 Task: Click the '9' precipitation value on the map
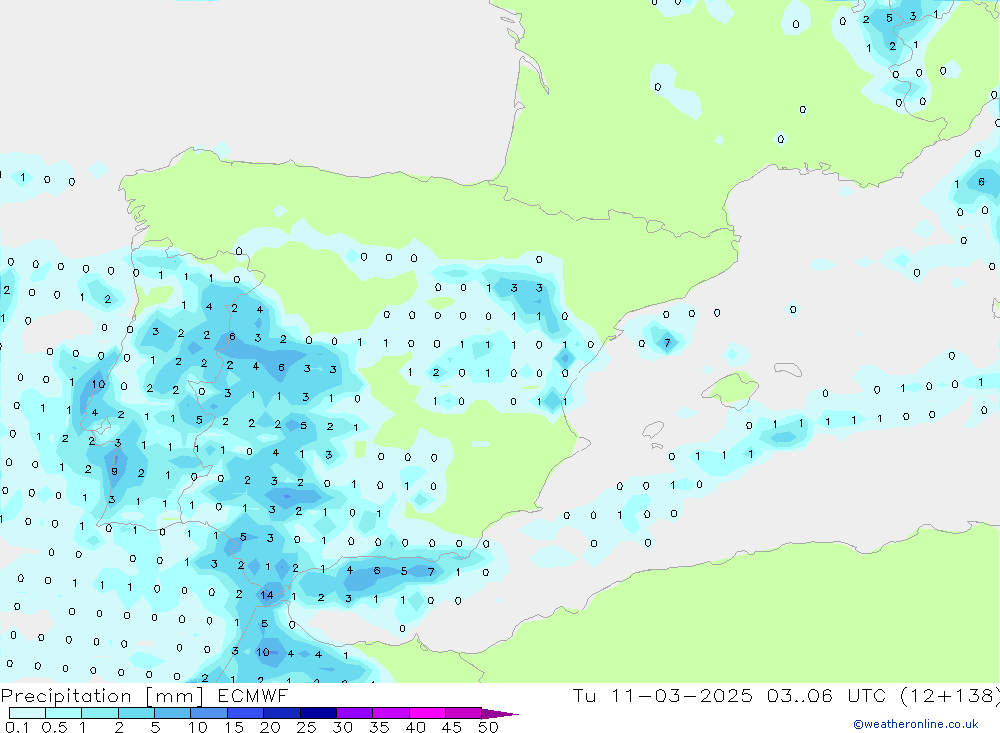tap(114, 471)
